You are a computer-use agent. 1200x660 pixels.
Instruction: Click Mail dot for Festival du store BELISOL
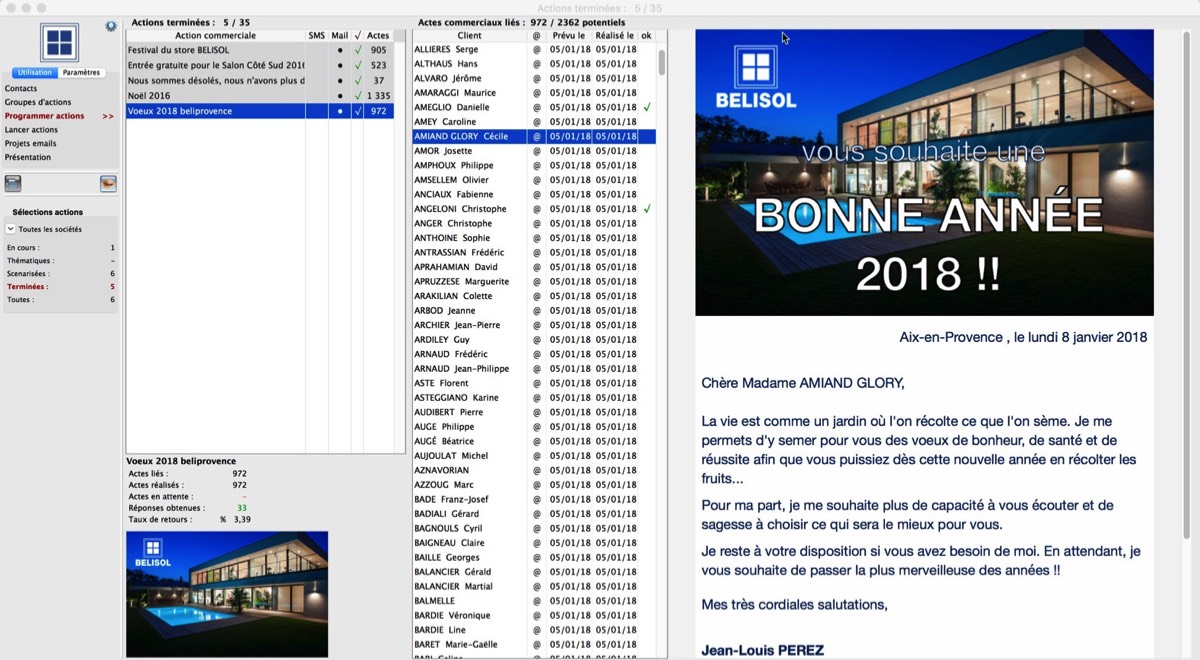click(x=340, y=50)
